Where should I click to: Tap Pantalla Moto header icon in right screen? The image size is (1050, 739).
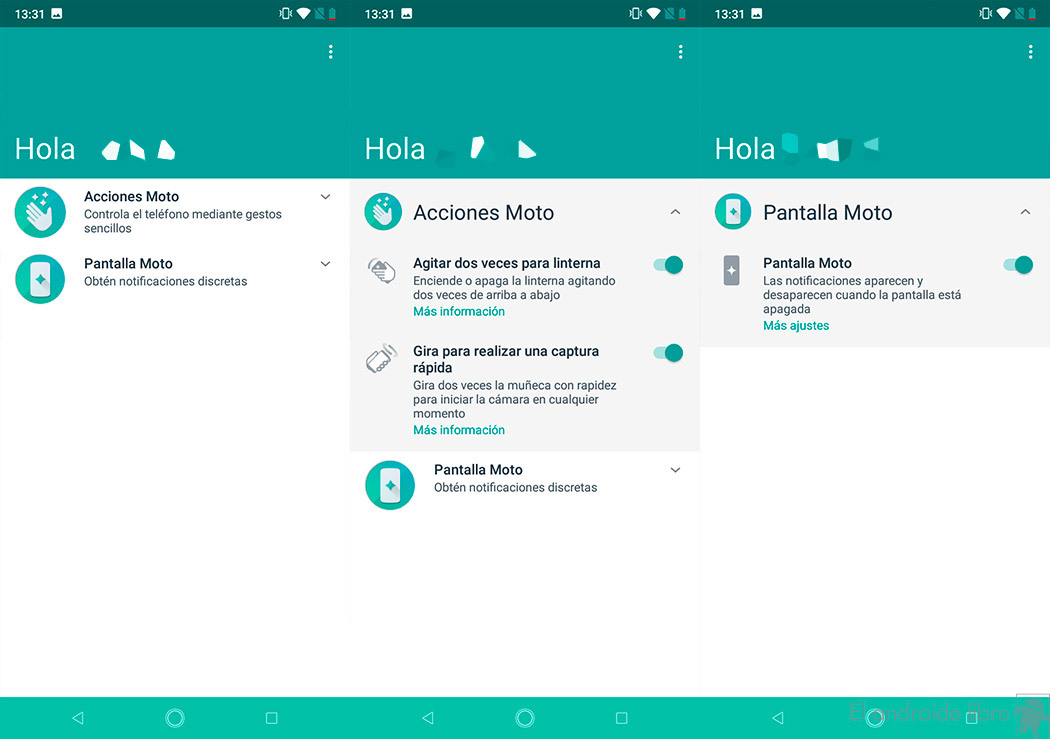coord(733,212)
